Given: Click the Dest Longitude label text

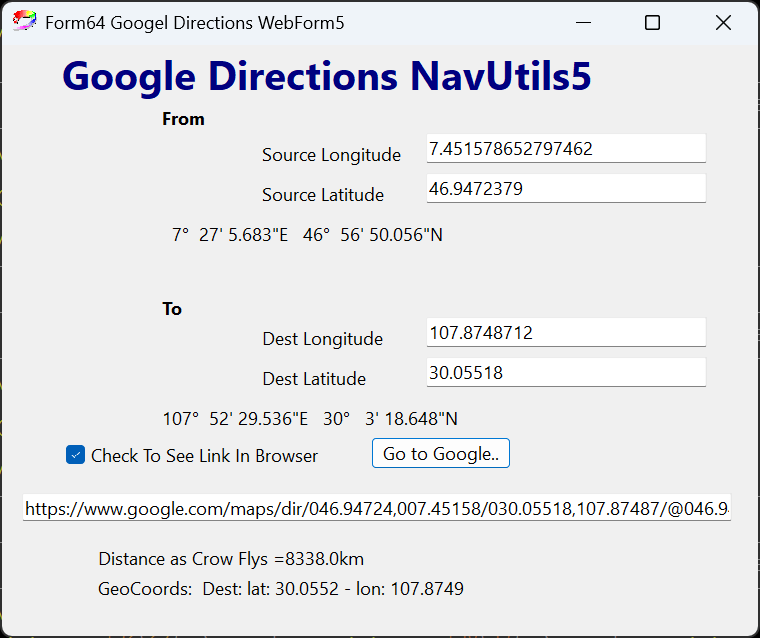Looking at the screenshot, I should (322, 339).
